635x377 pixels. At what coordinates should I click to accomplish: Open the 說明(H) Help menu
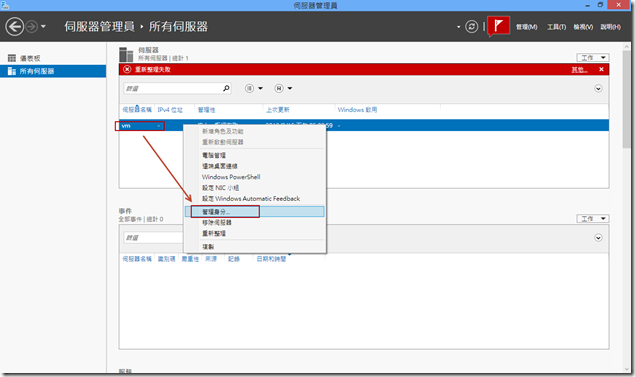(610, 27)
